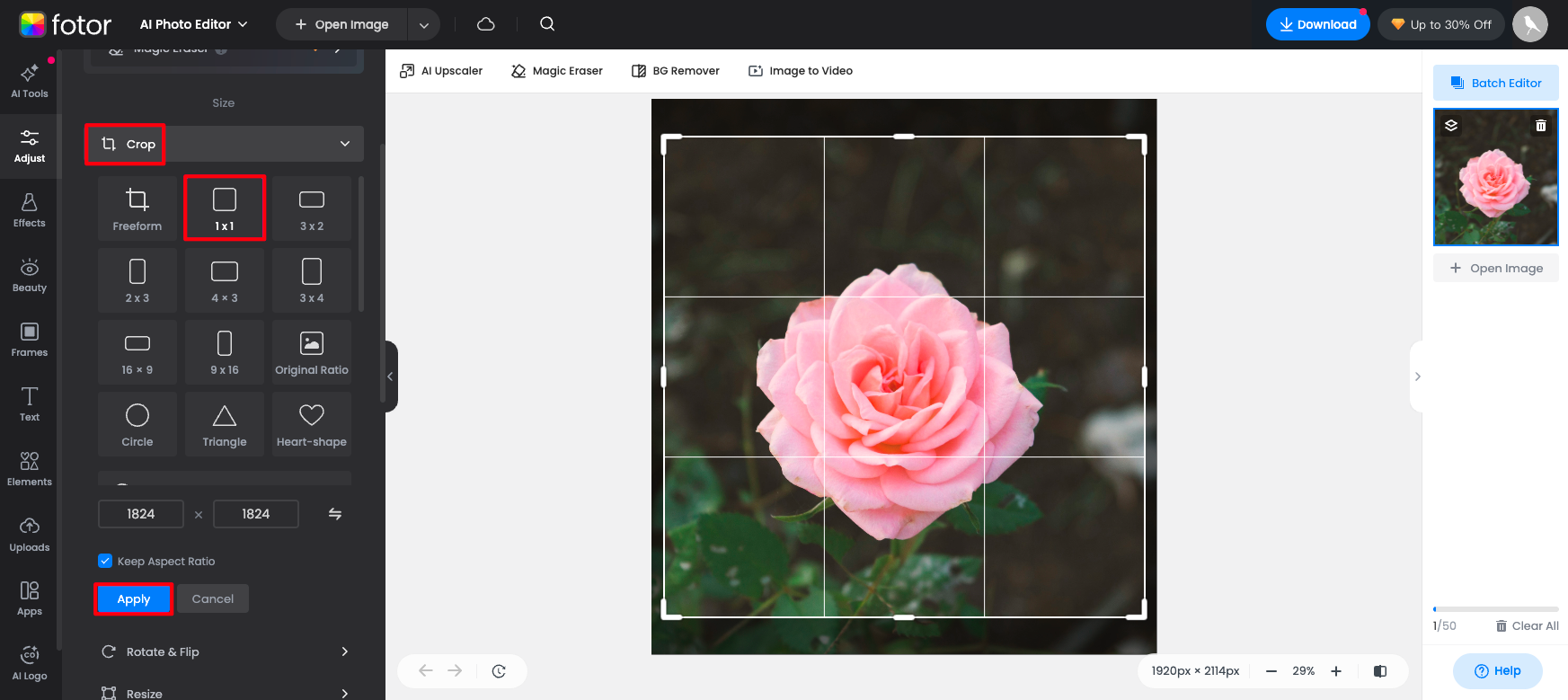Open the Uploads sidebar panel
1568x700 pixels.
[30, 534]
